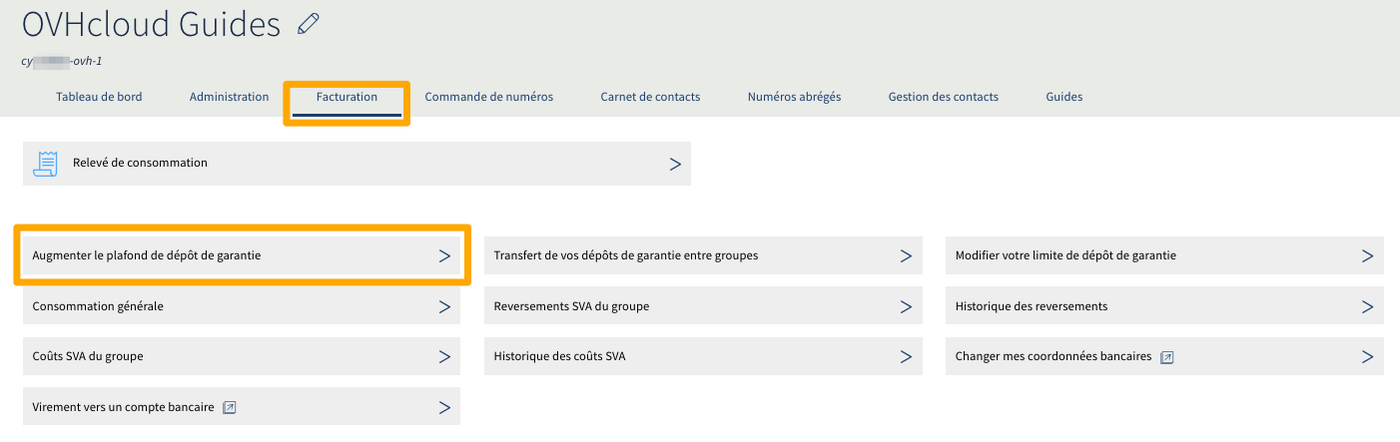Click the receipt icon for Relevé de consommation
The image size is (1400, 442).
pyautogui.click(x=45, y=164)
